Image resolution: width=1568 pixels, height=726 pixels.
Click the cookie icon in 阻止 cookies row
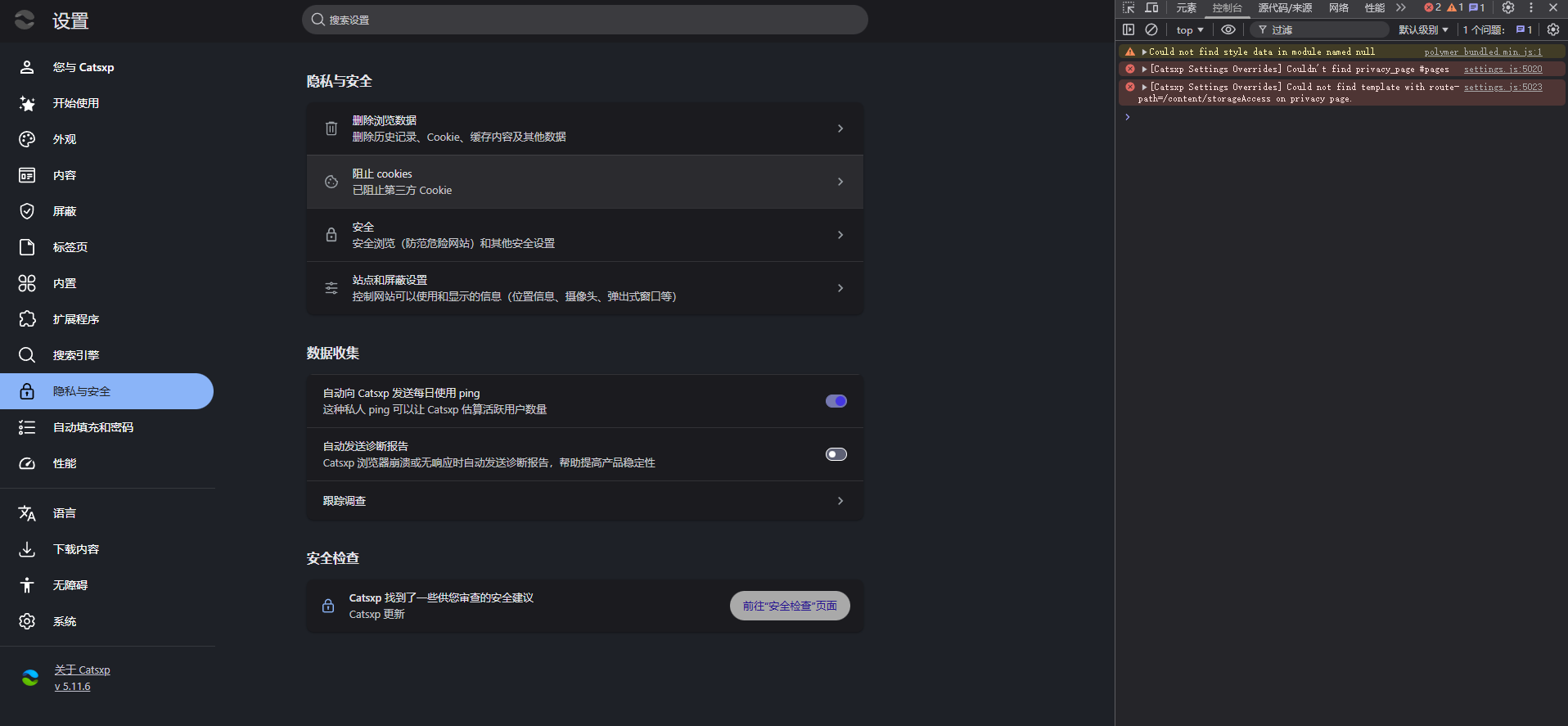point(331,182)
